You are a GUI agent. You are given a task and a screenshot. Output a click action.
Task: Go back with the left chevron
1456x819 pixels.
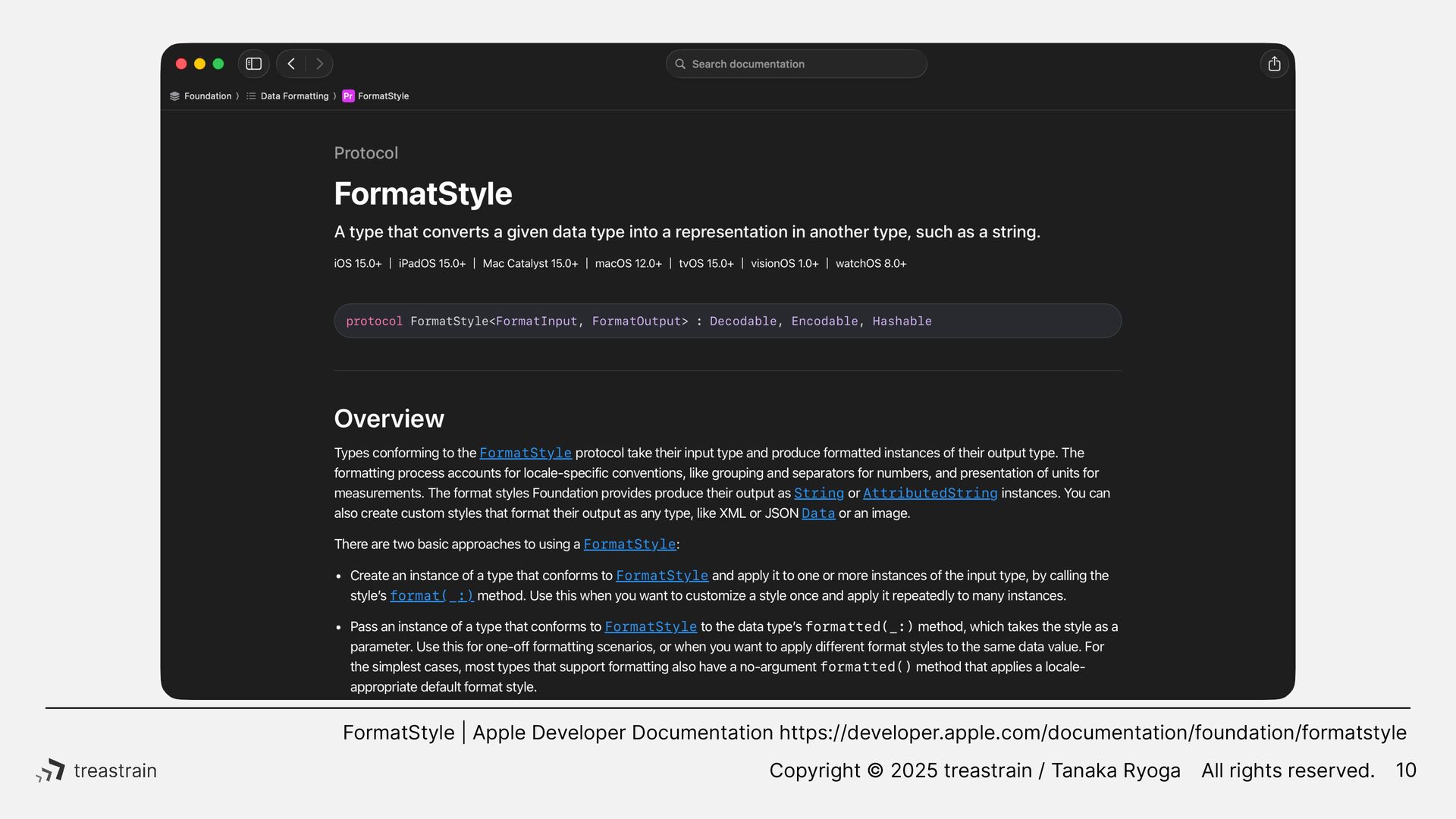[x=291, y=64]
